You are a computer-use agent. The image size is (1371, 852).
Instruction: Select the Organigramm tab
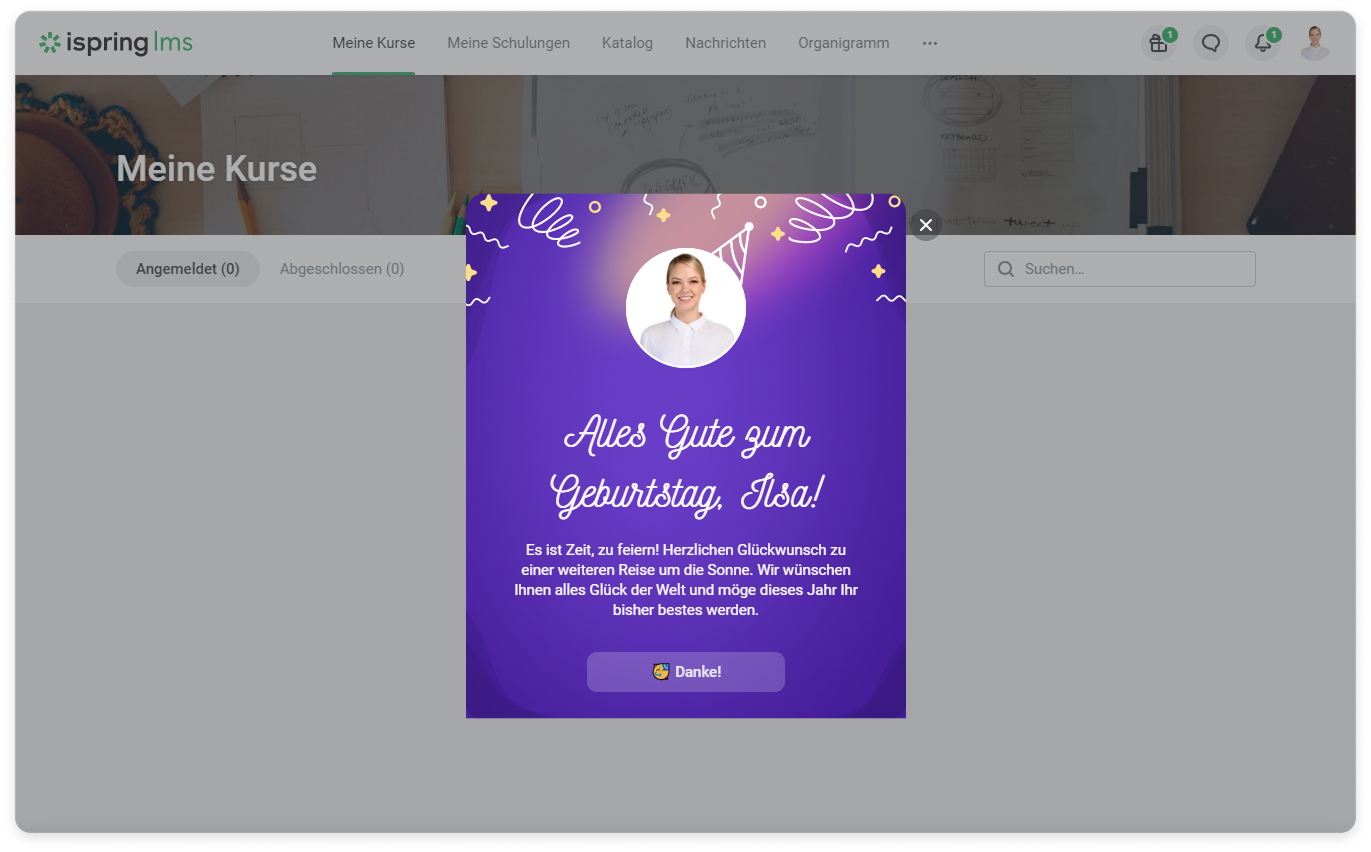[x=843, y=43]
